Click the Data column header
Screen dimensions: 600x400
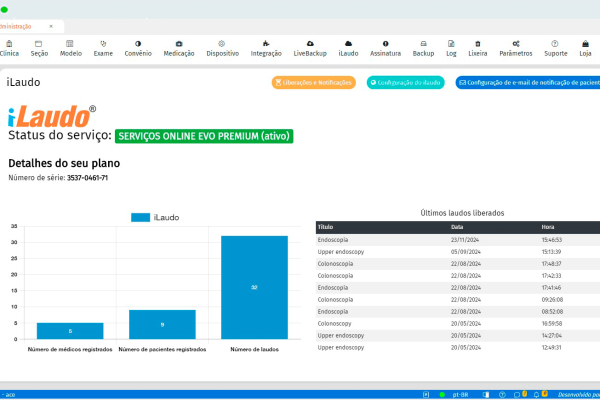click(x=457, y=227)
